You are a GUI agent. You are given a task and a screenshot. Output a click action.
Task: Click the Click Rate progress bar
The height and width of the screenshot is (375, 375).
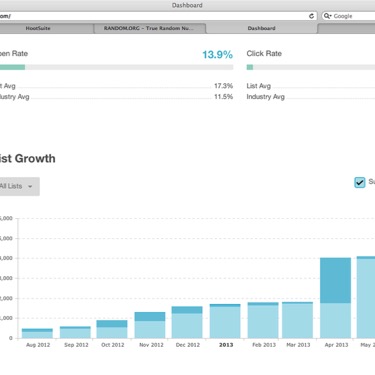tap(311, 67)
